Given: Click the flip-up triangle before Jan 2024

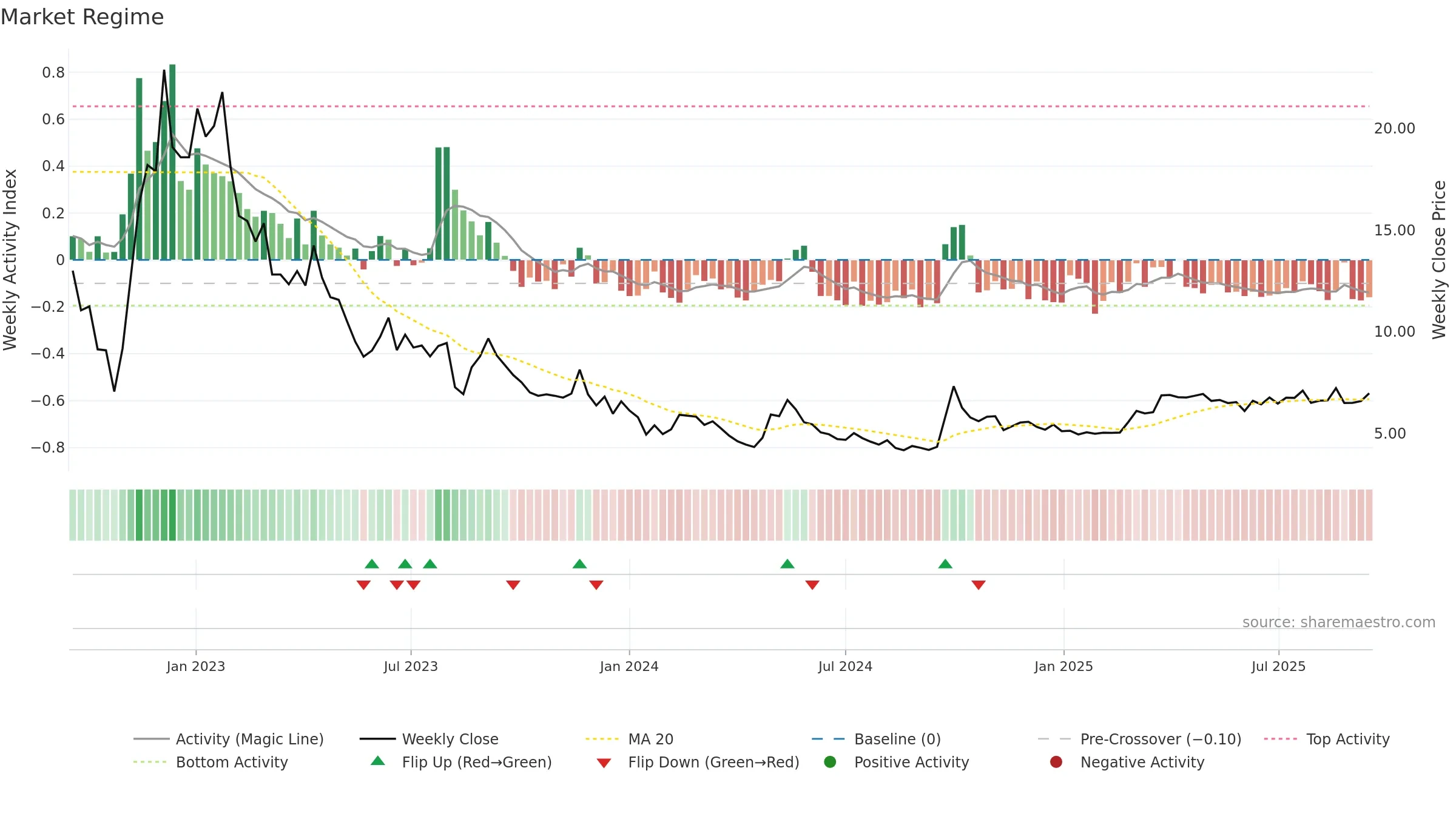Looking at the screenshot, I should click(579, 564).
